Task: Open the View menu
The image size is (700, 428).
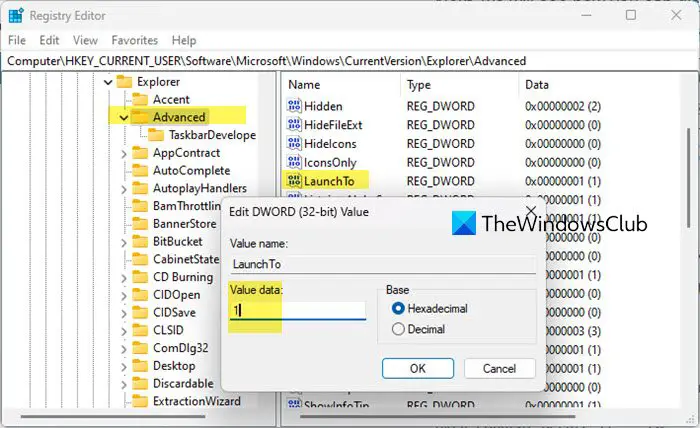Action: [x=85, y=40]
